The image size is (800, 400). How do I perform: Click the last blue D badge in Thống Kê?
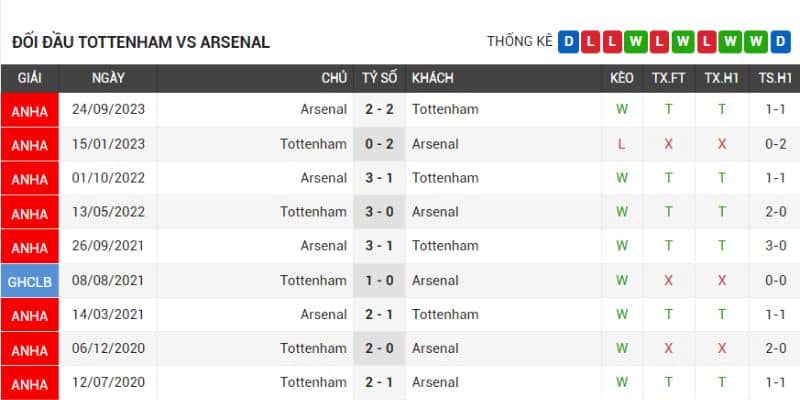(782, 42)
